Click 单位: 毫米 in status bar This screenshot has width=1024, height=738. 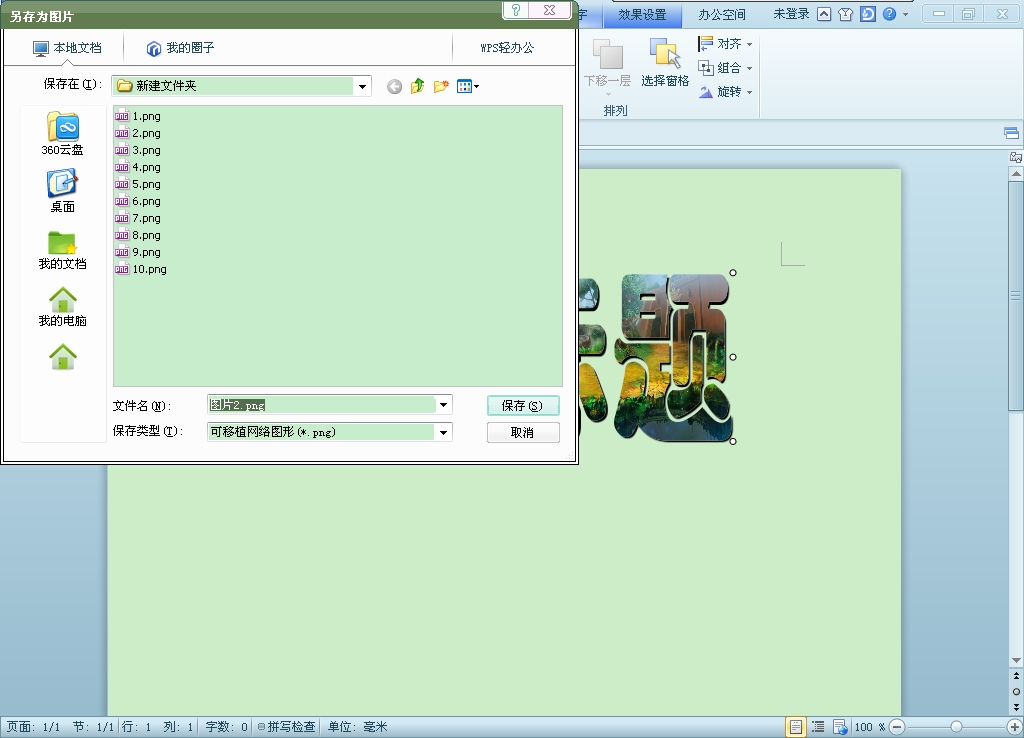(358, 727)
